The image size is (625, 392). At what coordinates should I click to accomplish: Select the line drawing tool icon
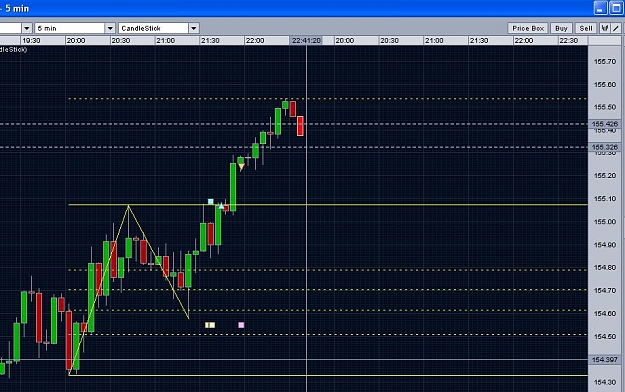[x=616, y=28]
